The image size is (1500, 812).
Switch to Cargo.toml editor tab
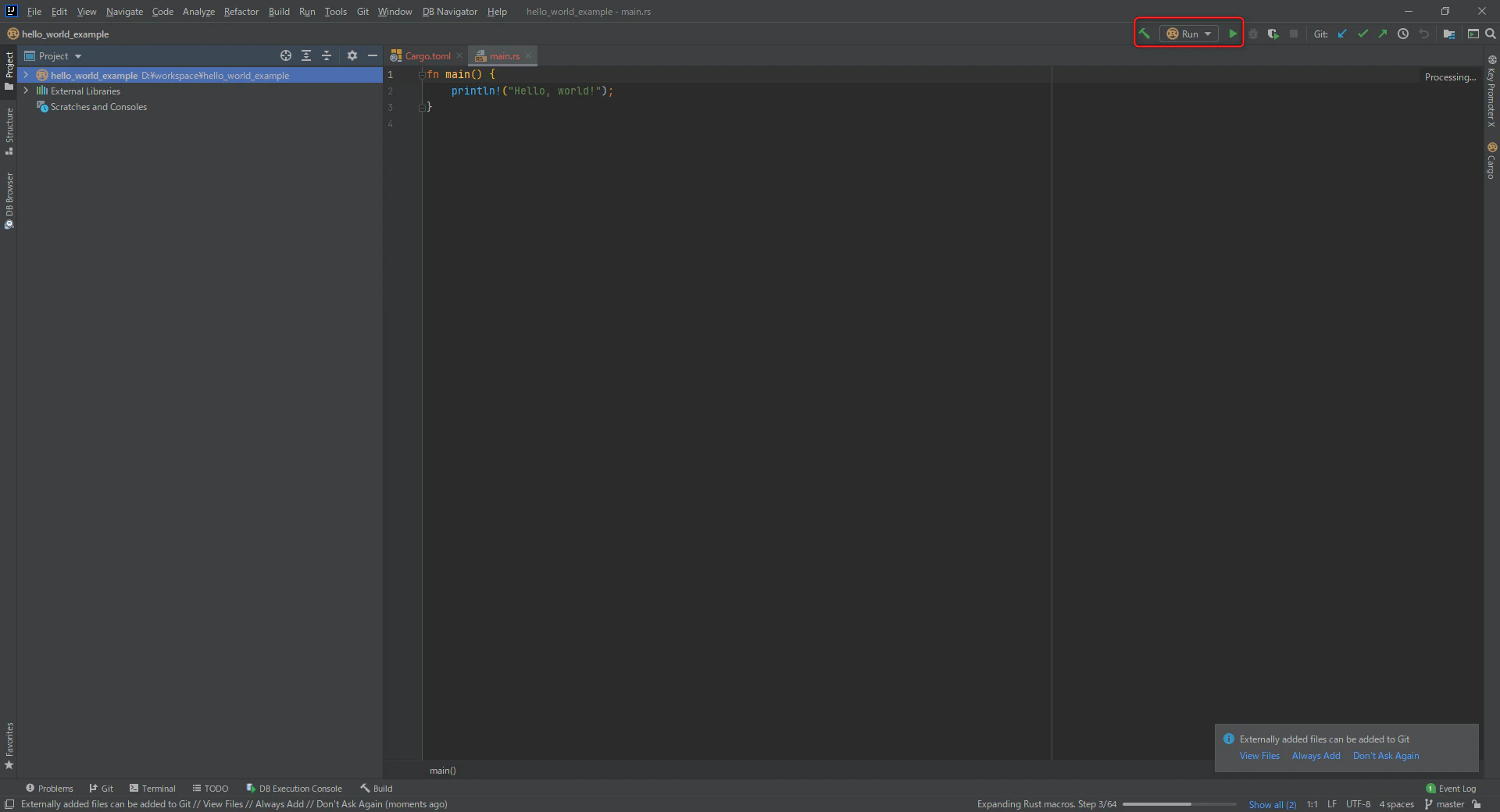(x=427, y=55)
